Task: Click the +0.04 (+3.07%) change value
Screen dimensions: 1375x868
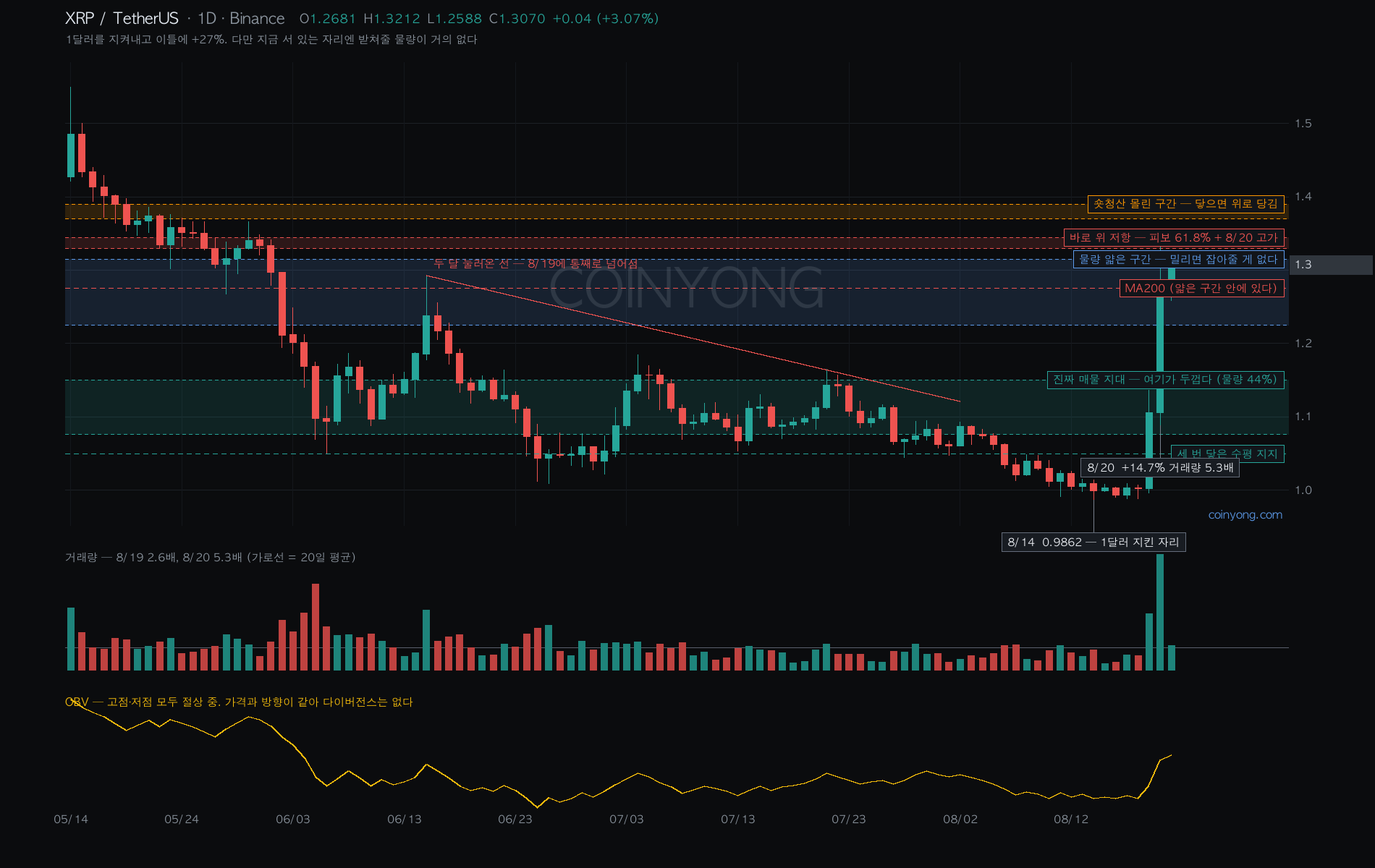Action: click(606, 18)
